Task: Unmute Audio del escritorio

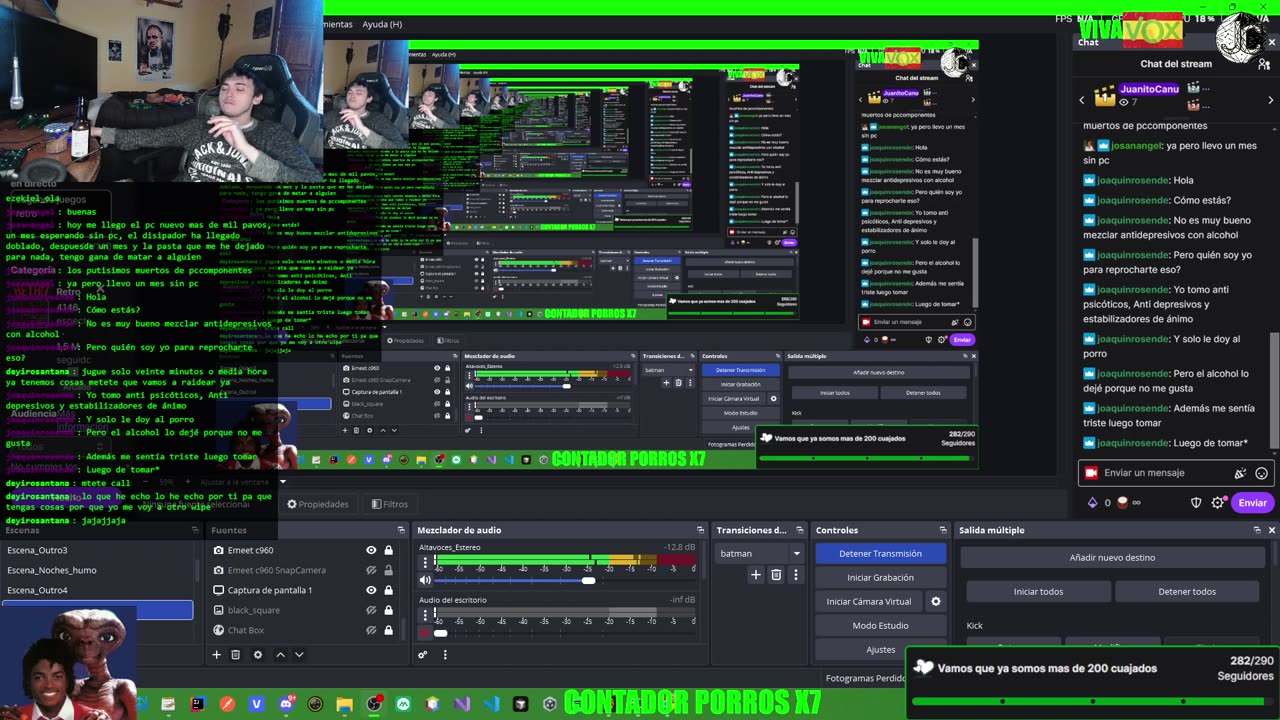Action: 425,632
